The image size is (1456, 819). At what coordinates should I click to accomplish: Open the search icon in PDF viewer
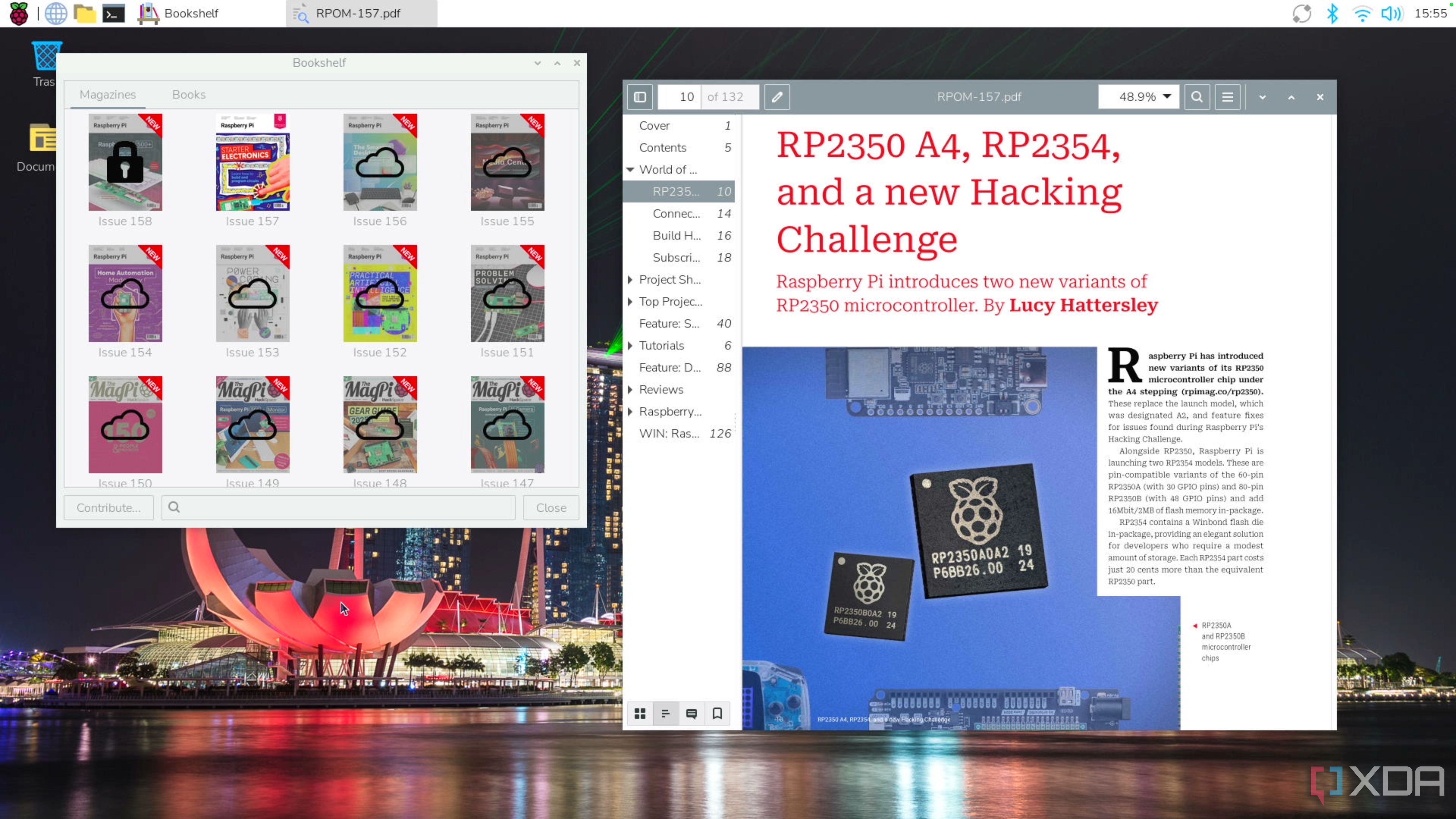(1197, 97)
